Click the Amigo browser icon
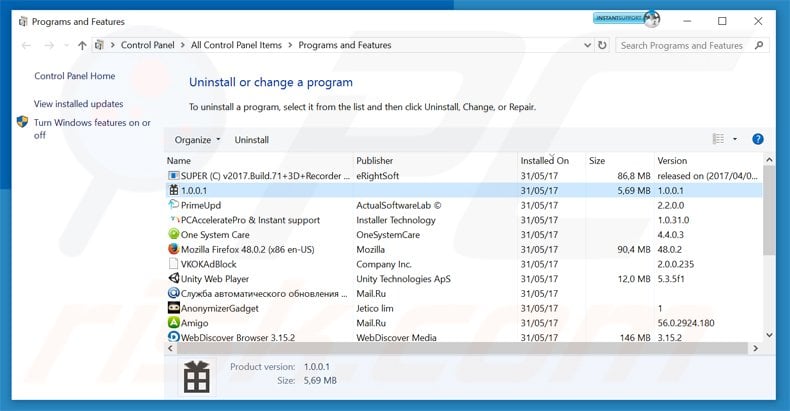The width and height of the screenshot is (790, 411). click(x=173, y=322)
